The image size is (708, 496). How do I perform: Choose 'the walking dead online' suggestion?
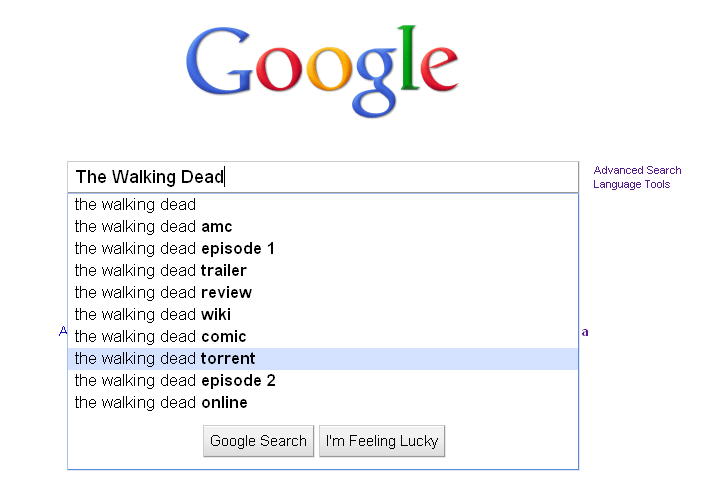pyautogui.click(x=323, y=403)
